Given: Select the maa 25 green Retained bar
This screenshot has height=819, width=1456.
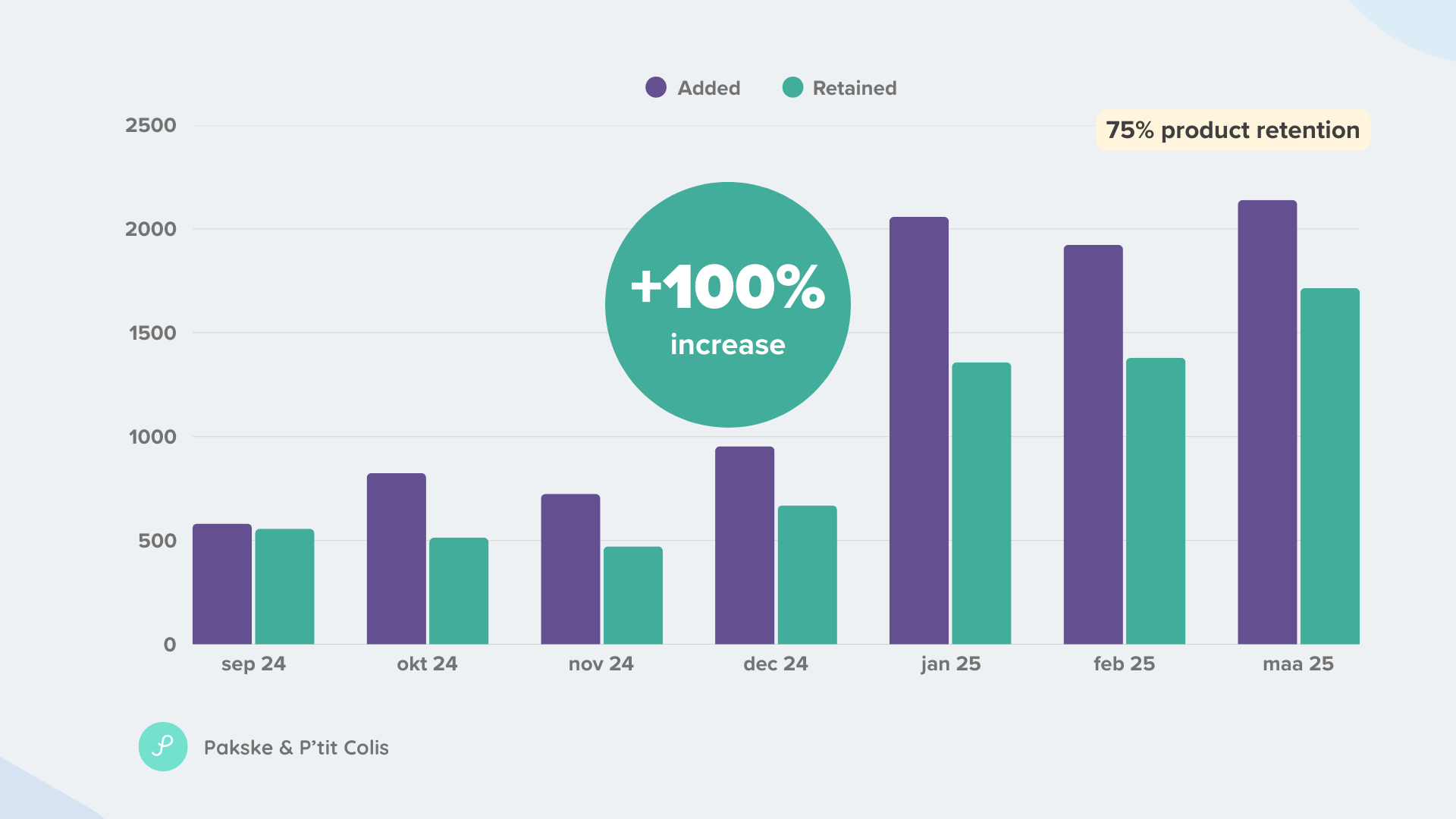Looking at the screenshot, I should [1330, 466].
